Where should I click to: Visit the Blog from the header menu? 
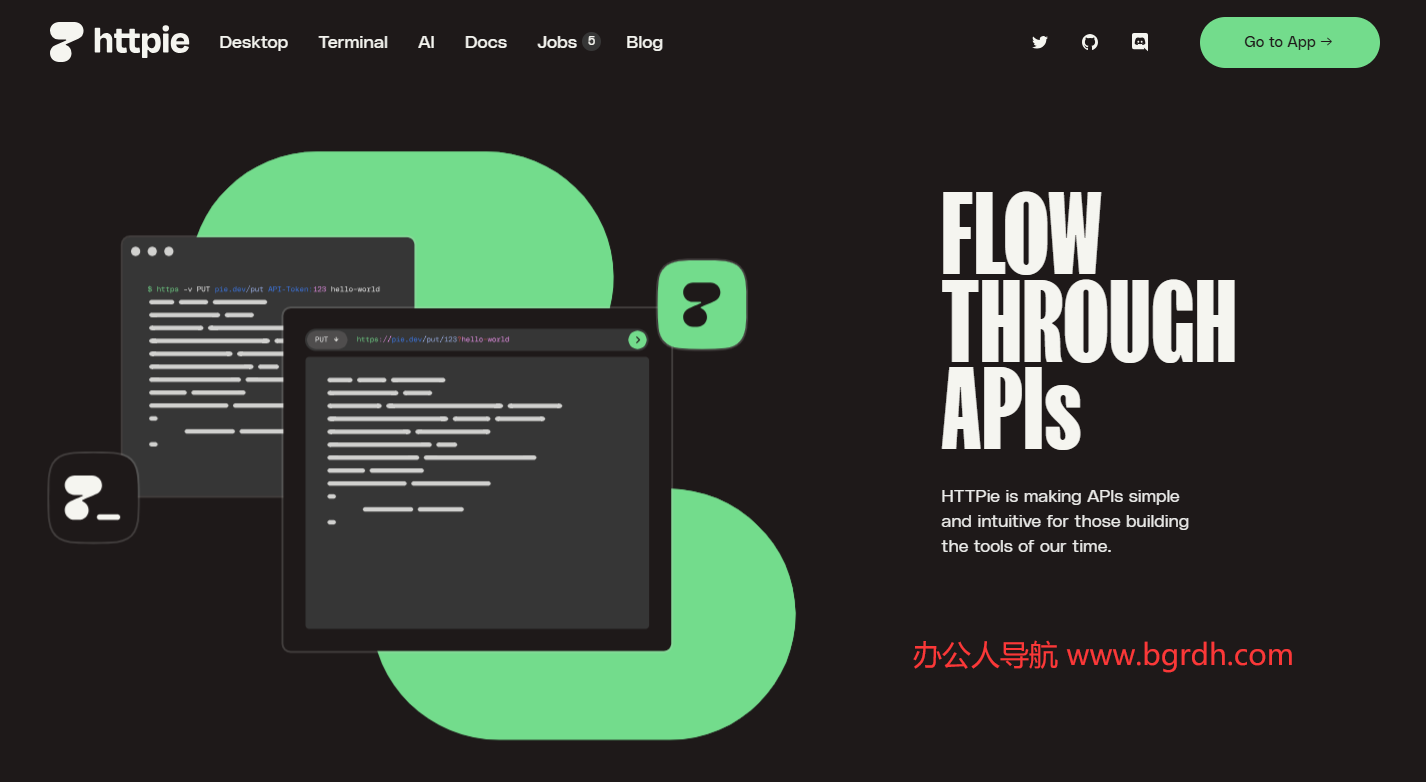tap(644, 42)
